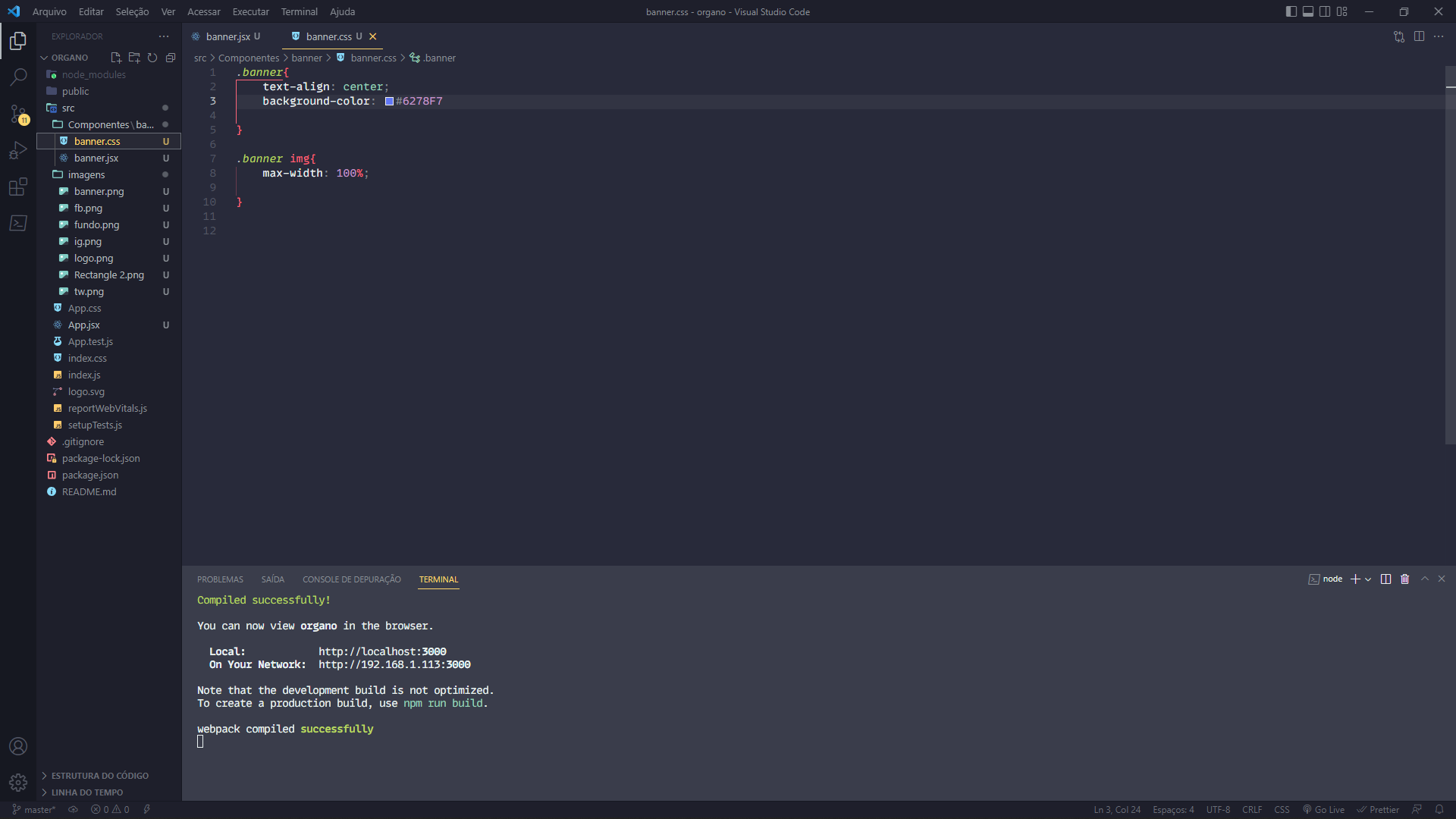Open App.jsx file in explorer
The height and width of the screenshot is (819, 1456).
108,325
